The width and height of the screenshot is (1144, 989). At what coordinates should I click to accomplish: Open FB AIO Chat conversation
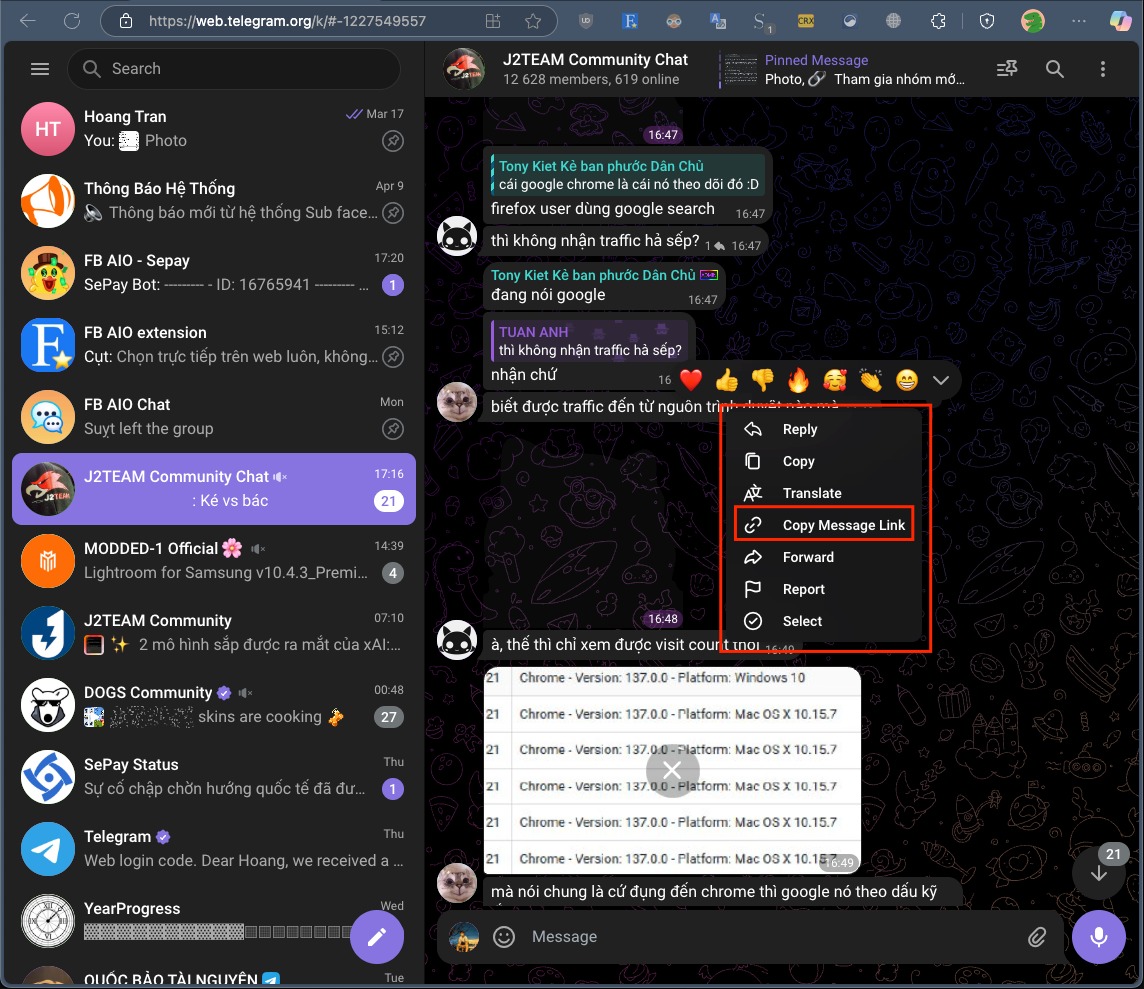tap(214, 416)
